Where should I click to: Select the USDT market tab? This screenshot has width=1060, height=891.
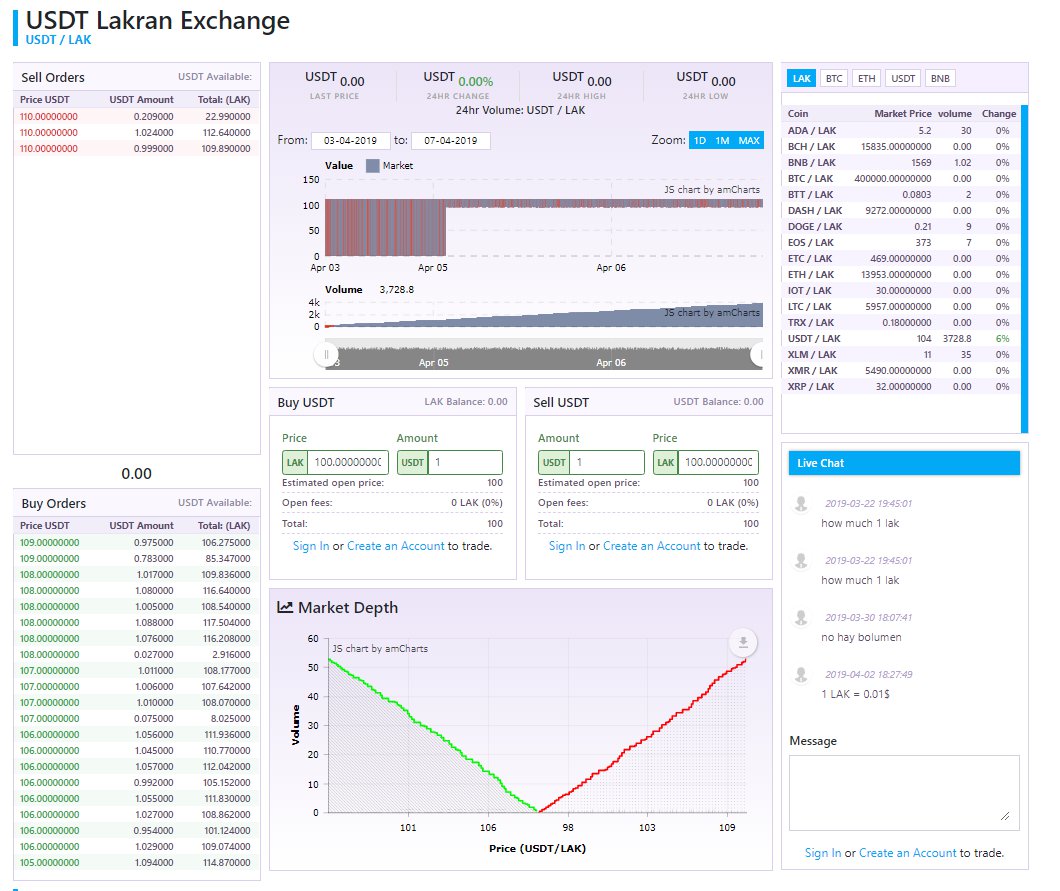(x=902, y=78)
